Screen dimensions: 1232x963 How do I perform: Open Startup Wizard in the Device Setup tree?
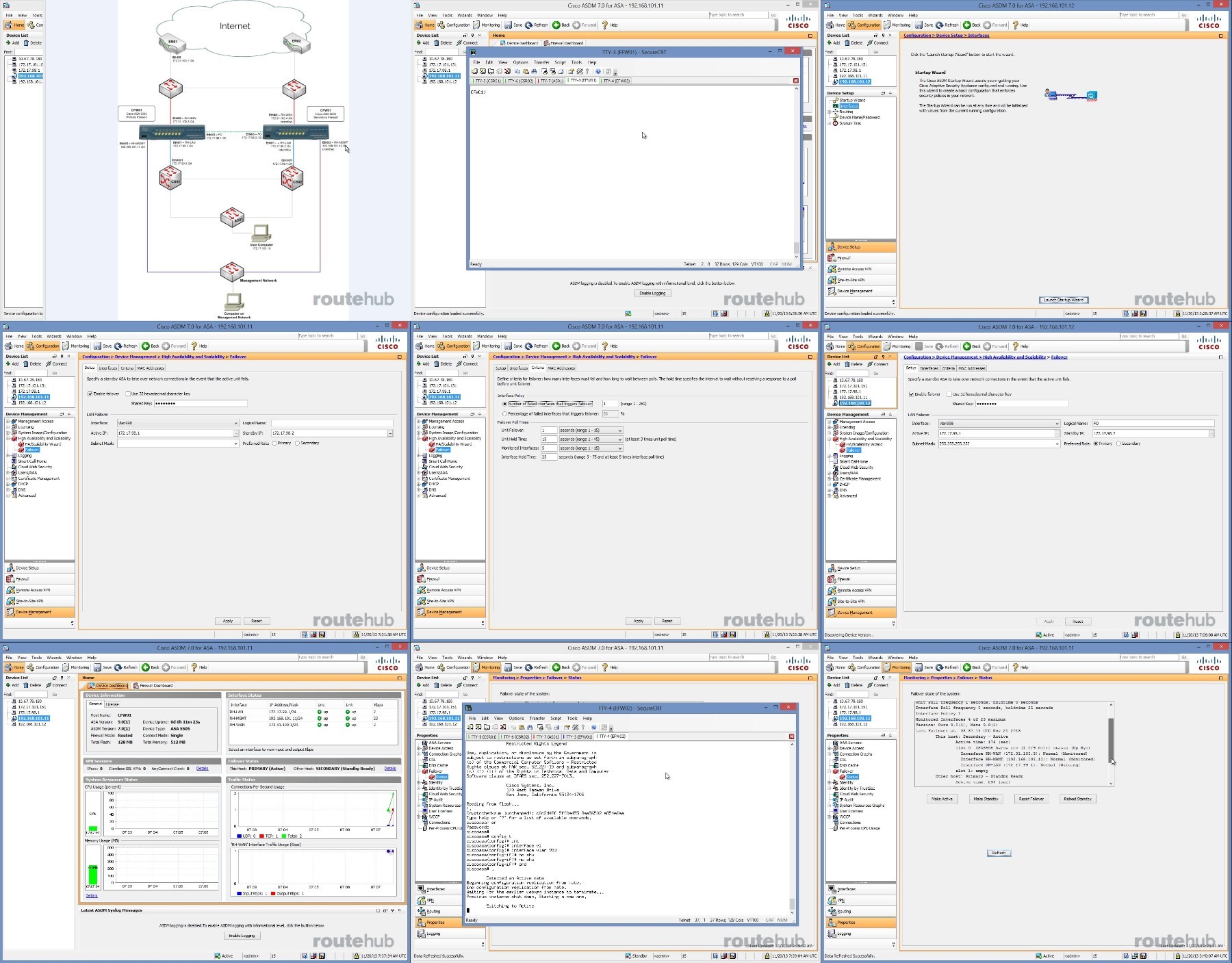[852, 101]
